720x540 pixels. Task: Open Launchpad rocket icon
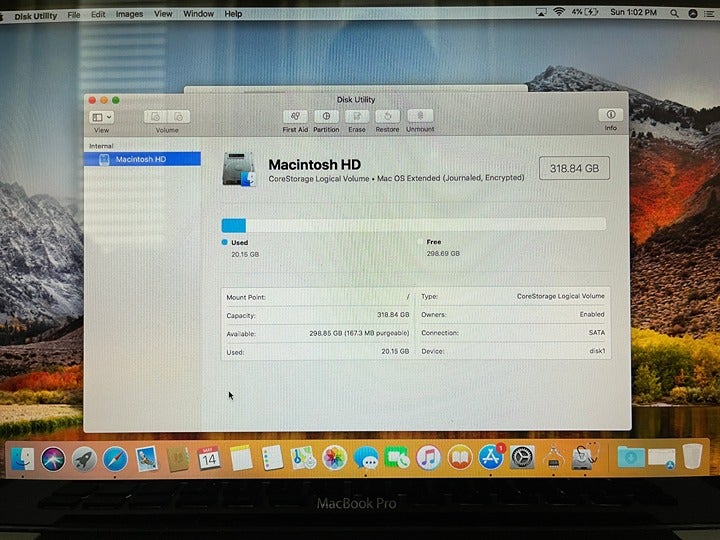(x=84, y=459)
